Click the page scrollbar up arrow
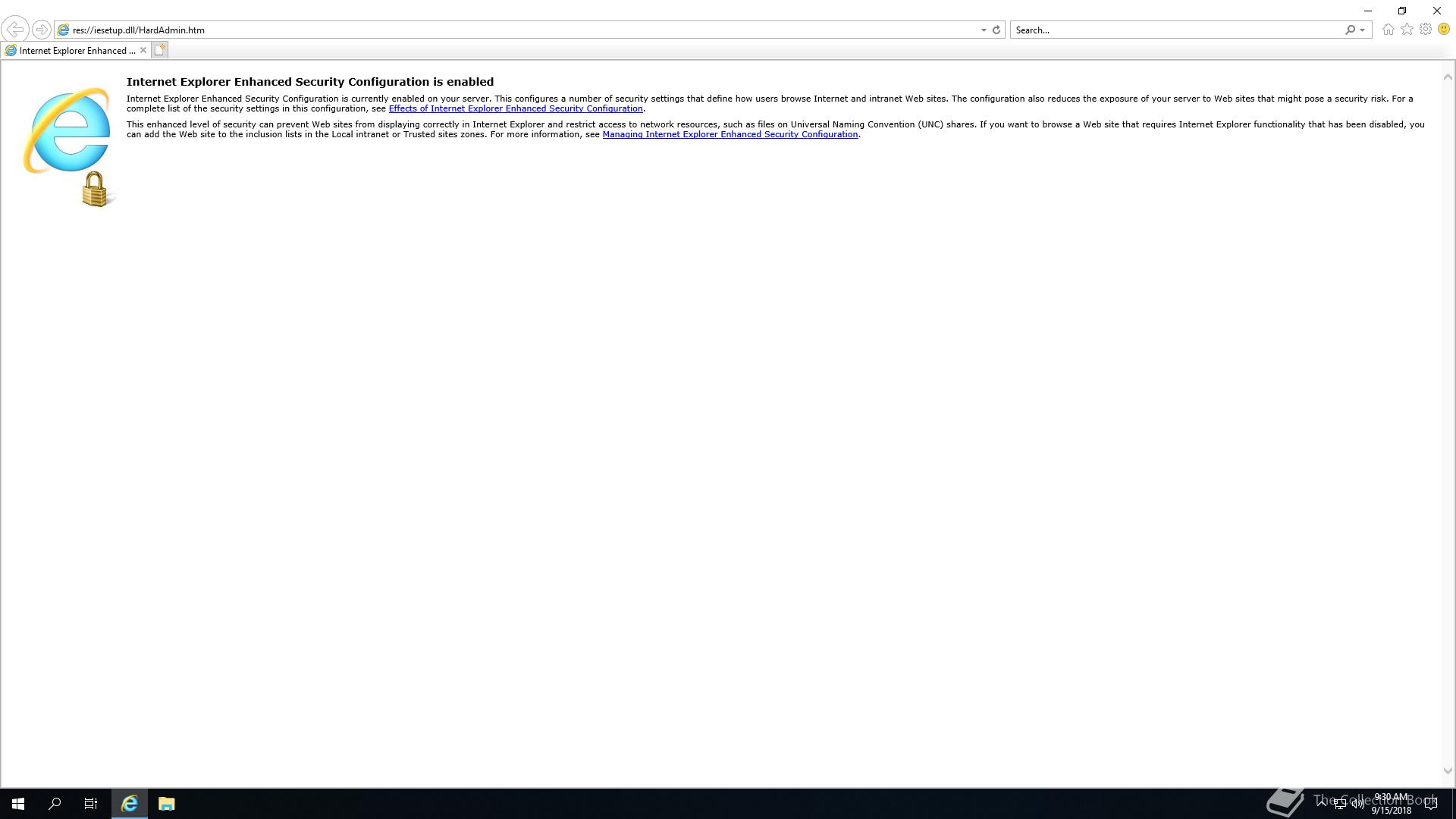The width and height of the screenshot is (1456, 819). pyautogui.click(x=1448, y=77)
